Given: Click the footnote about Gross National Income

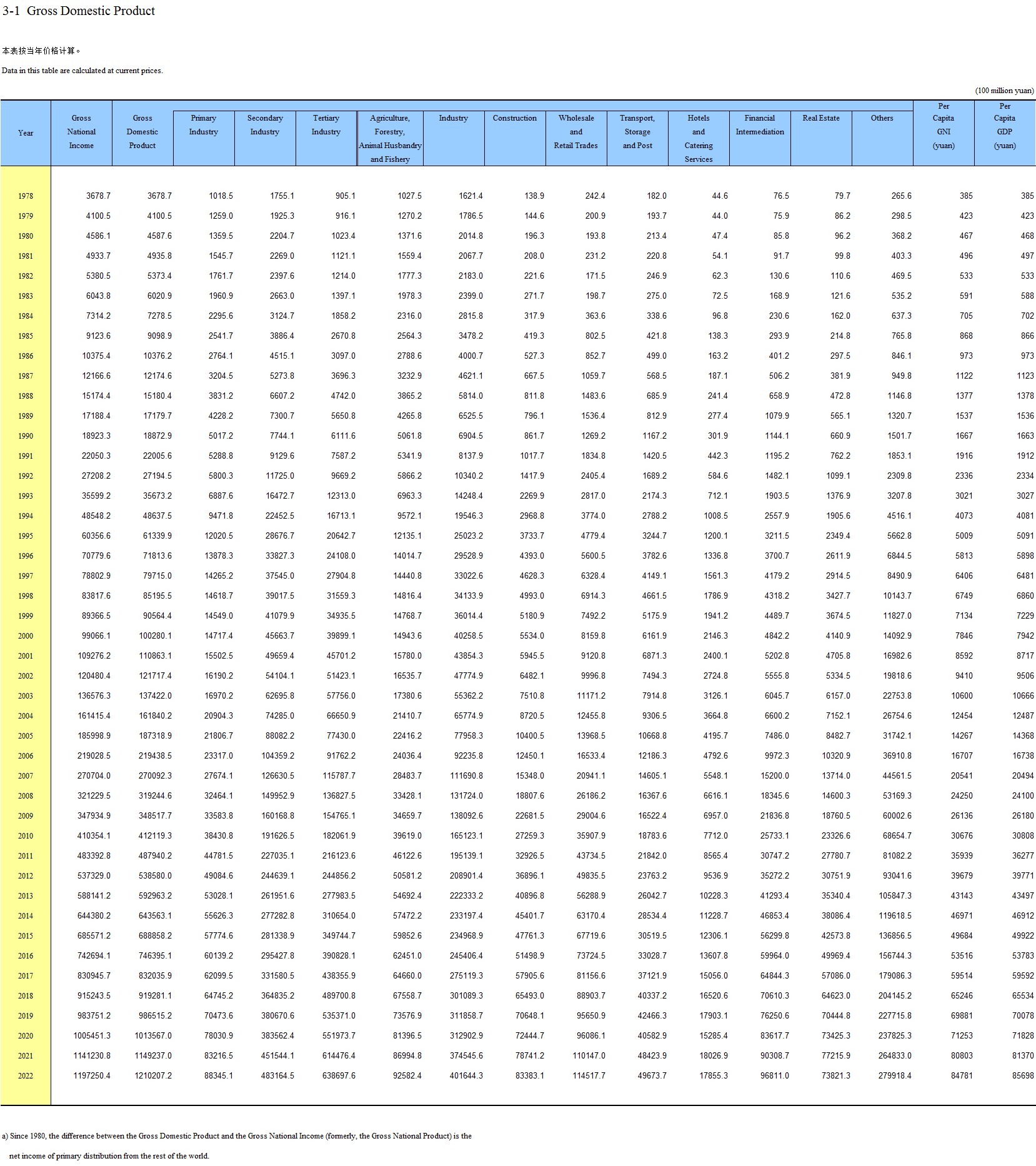Looking at the screenshot, I should point(236,1136).
